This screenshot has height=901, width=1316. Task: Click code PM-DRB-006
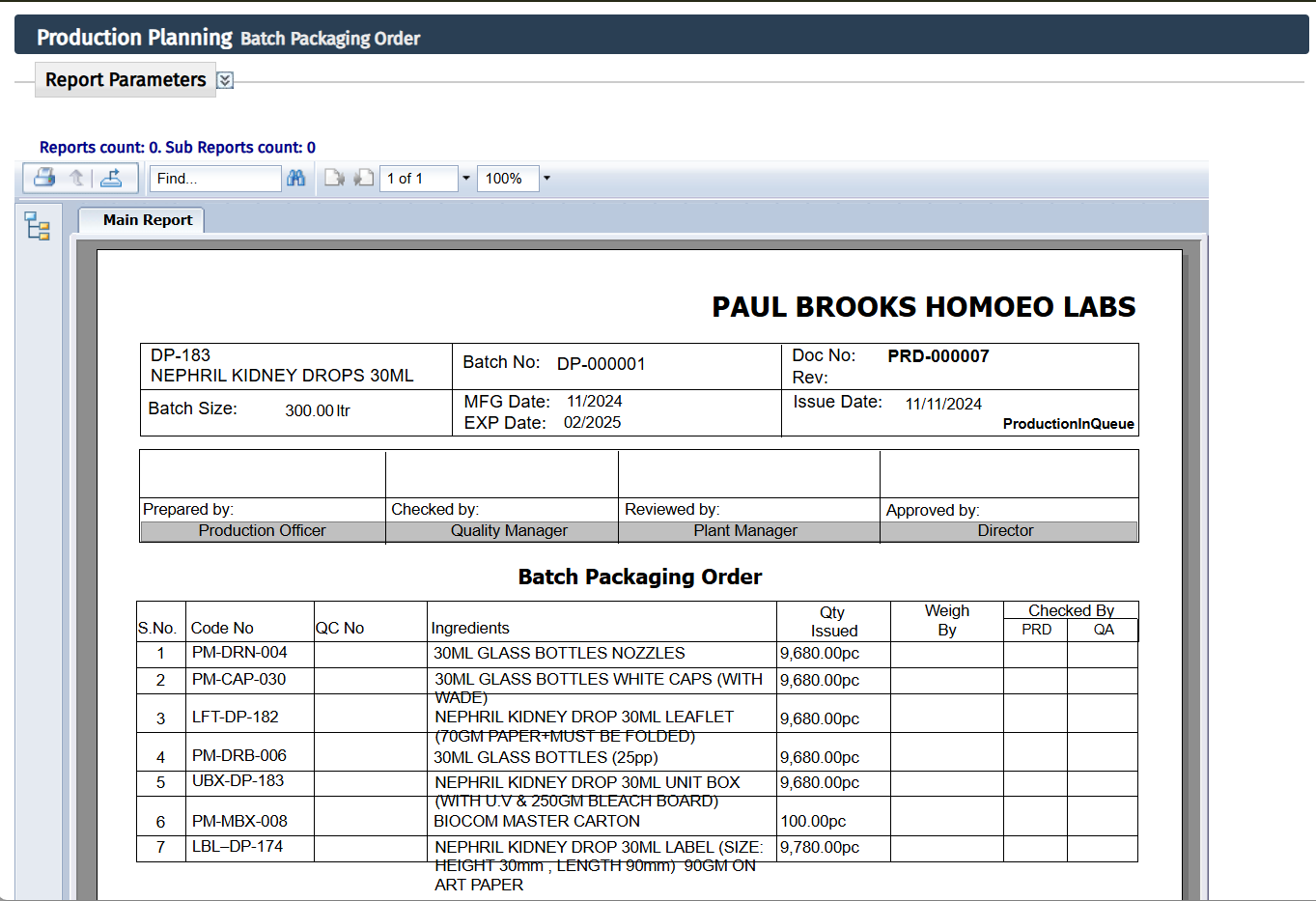pos(239,756)
